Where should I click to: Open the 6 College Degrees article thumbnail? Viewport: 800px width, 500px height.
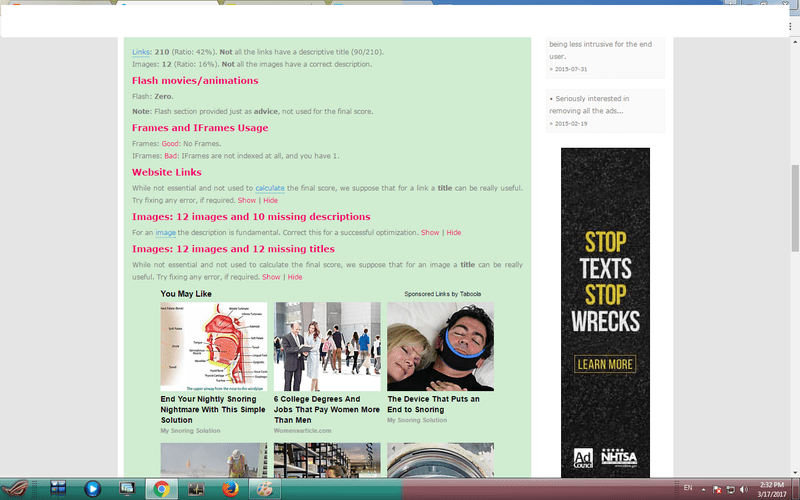click(x=327, y=346)
